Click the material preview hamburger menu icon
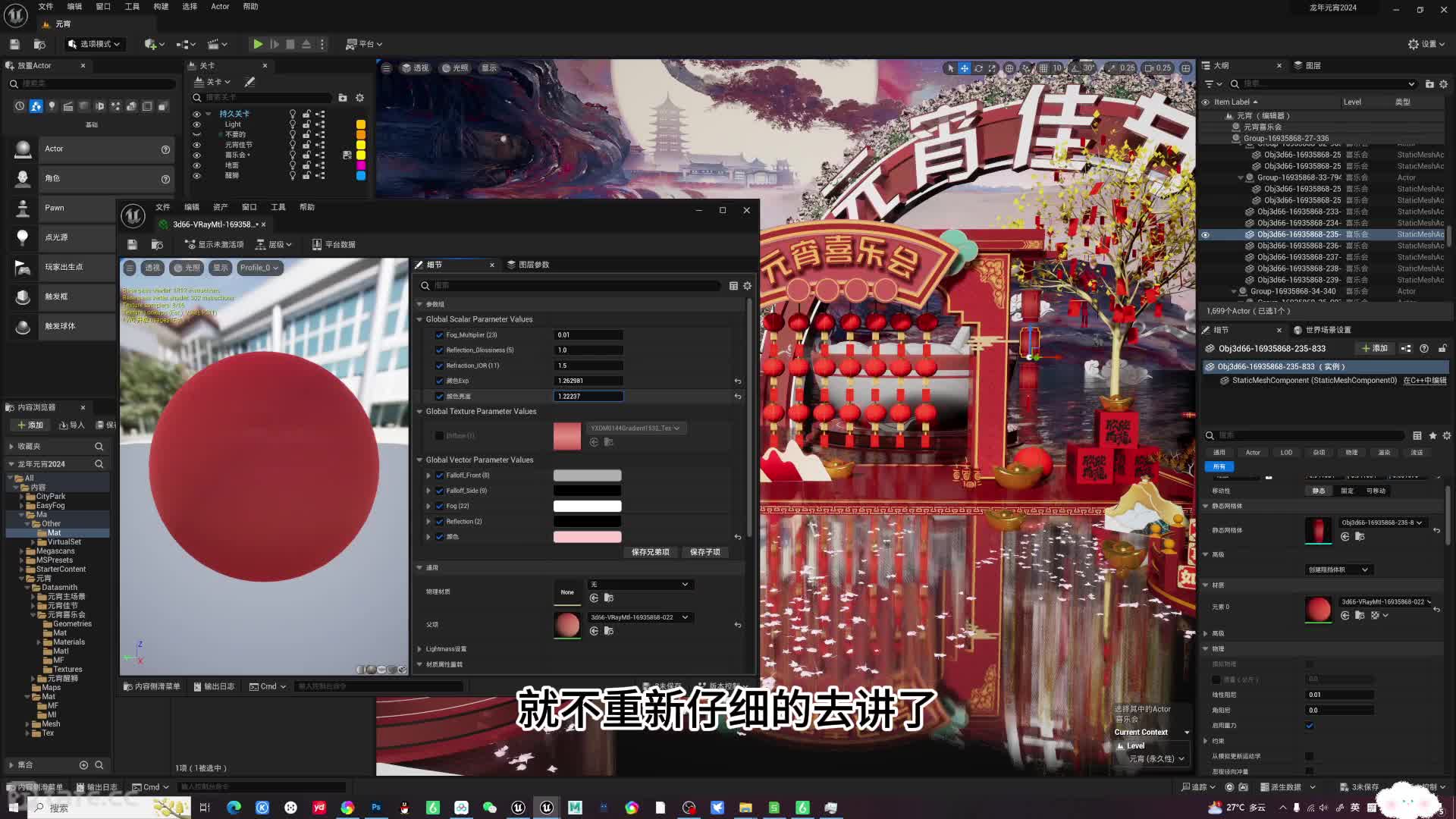The image size is (1456, 819). pos(130,268)
